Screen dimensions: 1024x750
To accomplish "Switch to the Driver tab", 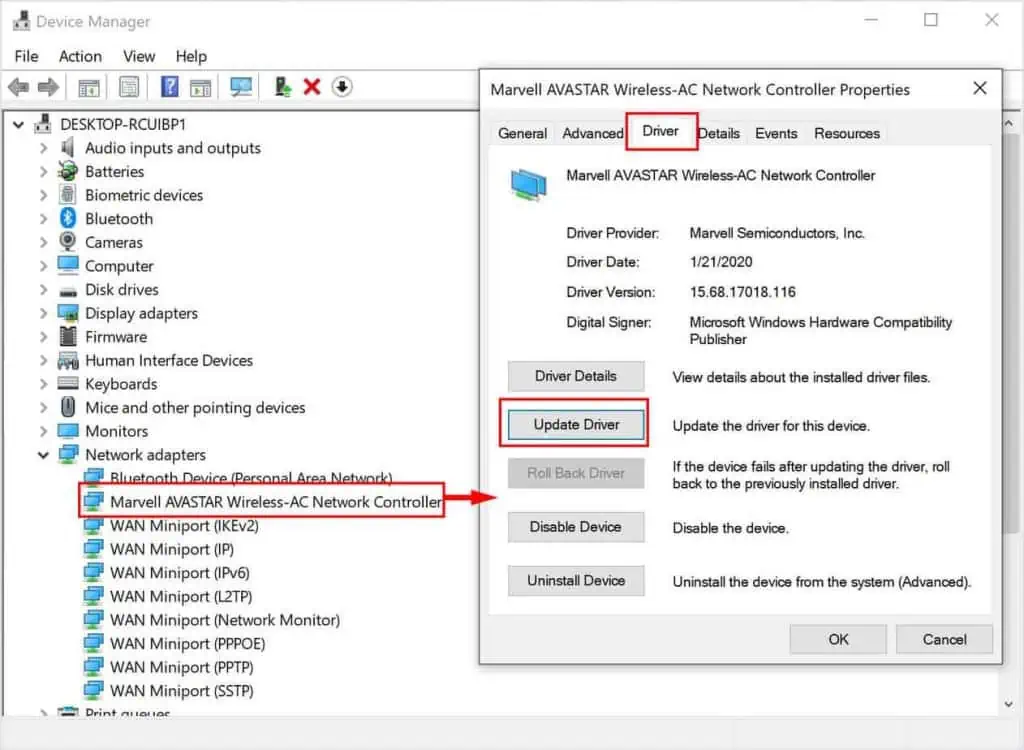I will (660, 132).
